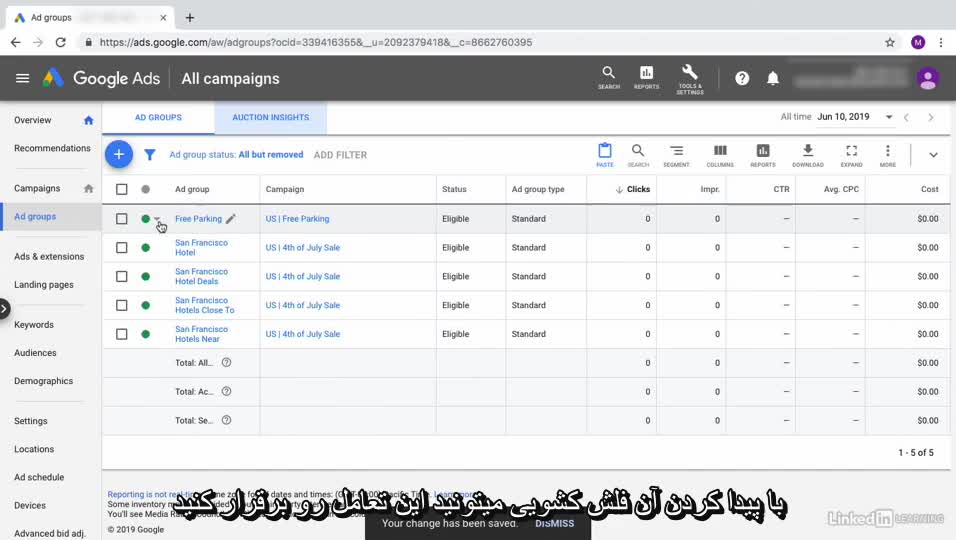Select the header select-all checkbox

pyautogui.click(x=122, y=189)
